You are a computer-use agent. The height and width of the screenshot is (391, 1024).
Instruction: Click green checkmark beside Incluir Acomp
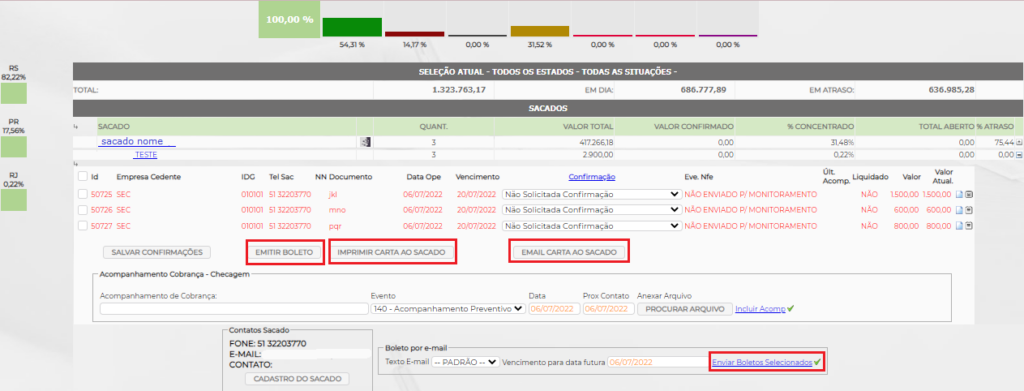[x=791, y=309]
